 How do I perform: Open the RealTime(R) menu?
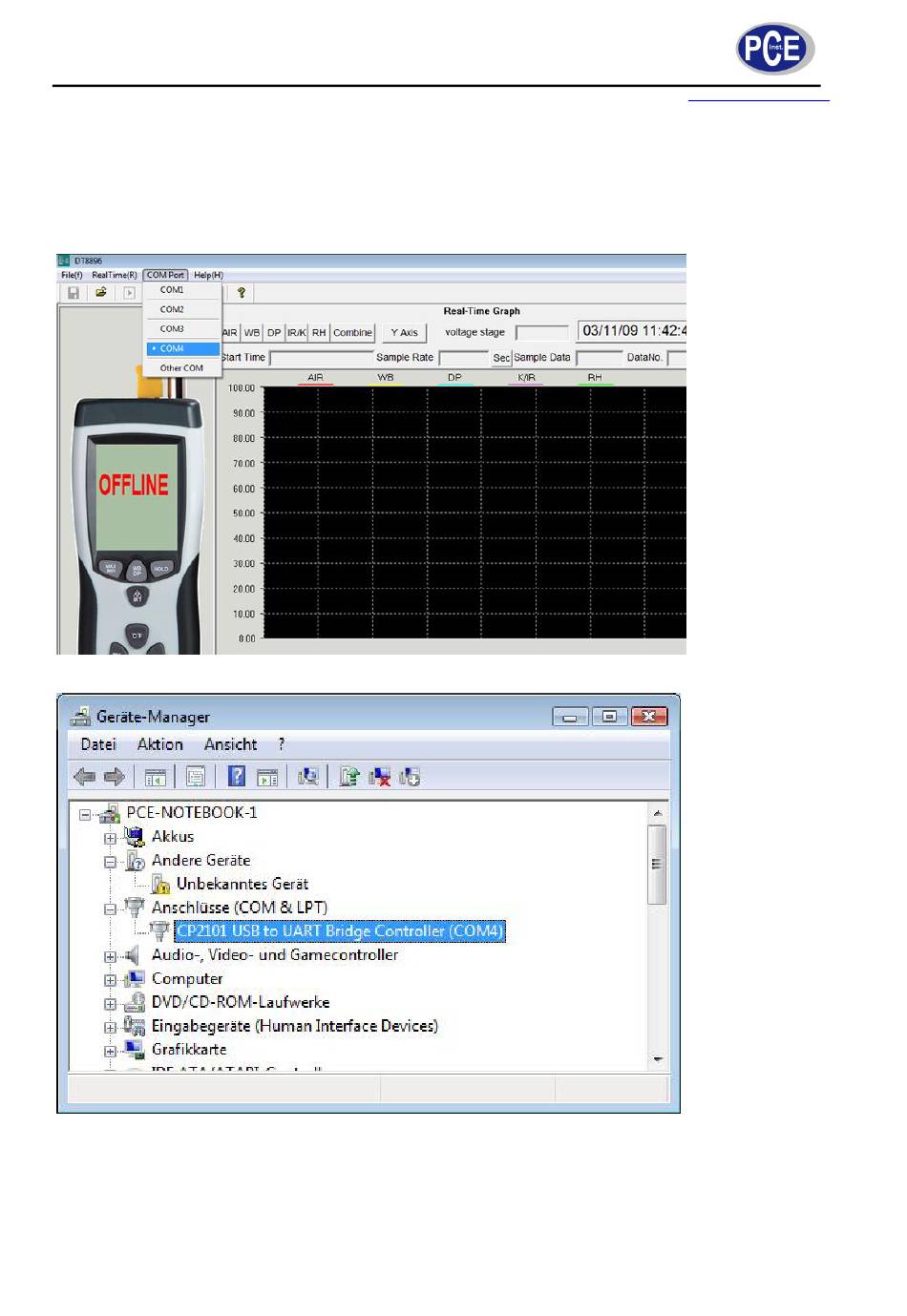[115, 275]
